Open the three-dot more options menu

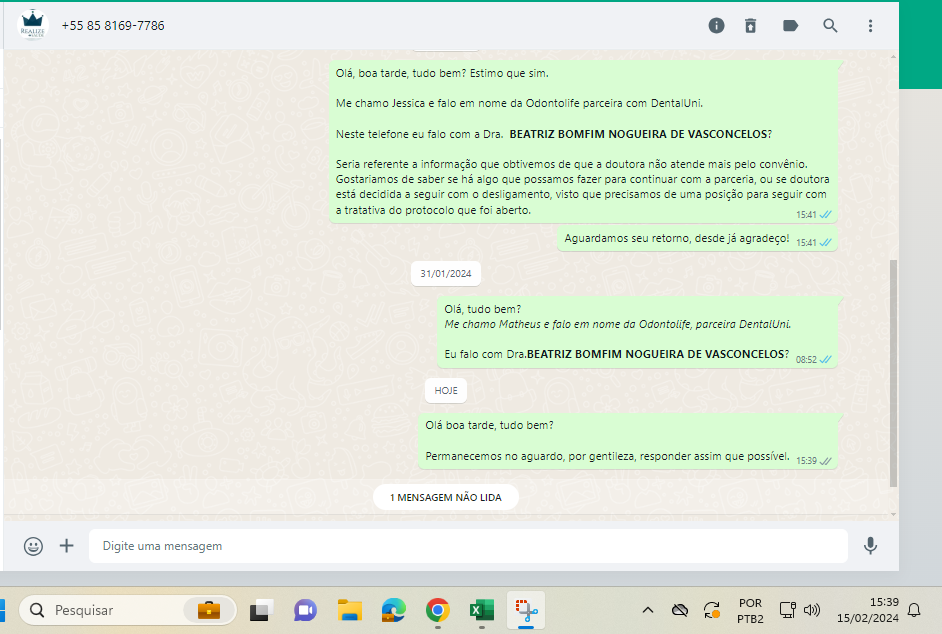pyautogui.click(x=870, y=26)
